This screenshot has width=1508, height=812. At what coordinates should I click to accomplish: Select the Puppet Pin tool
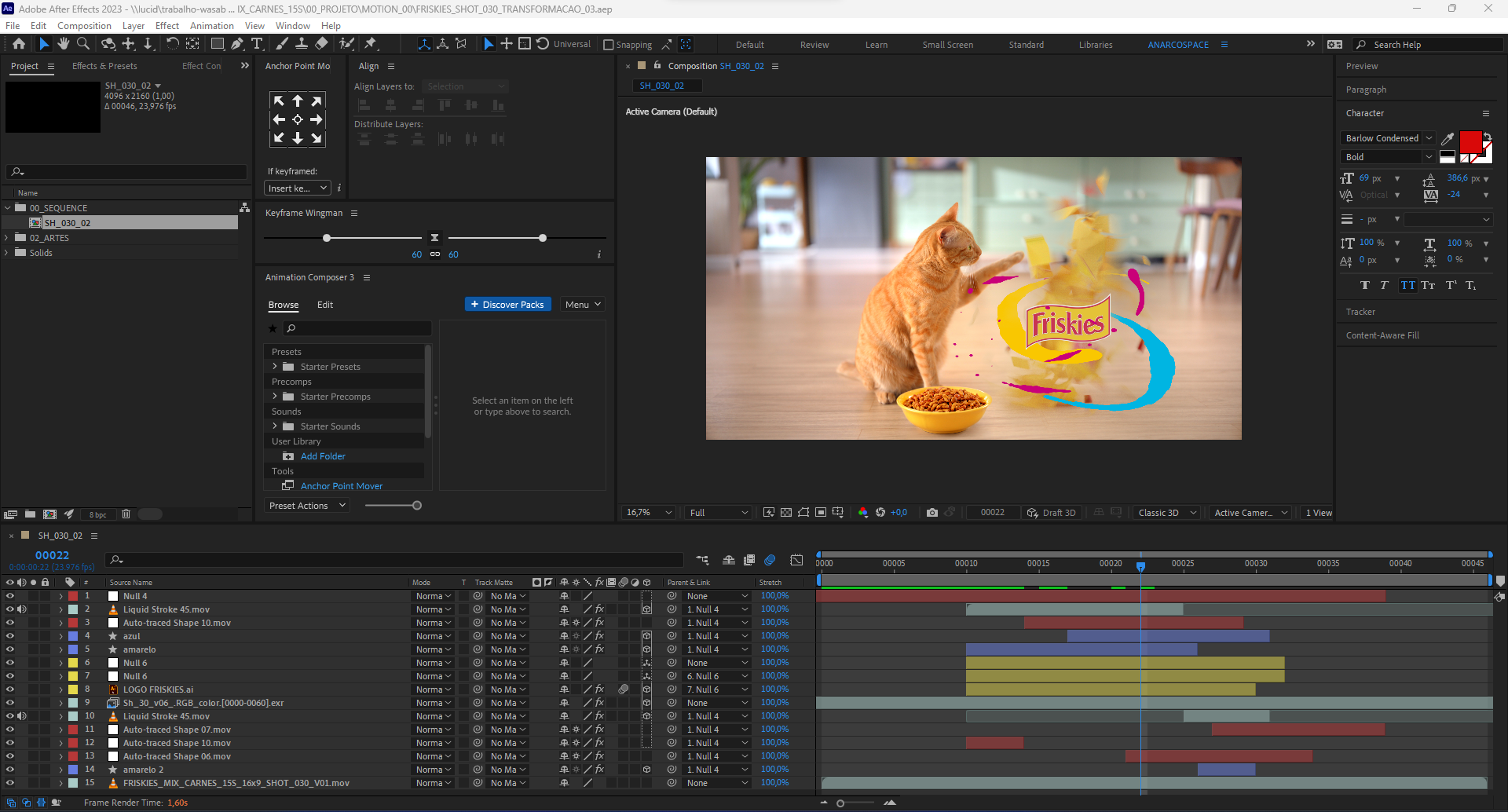pos(371,44)
